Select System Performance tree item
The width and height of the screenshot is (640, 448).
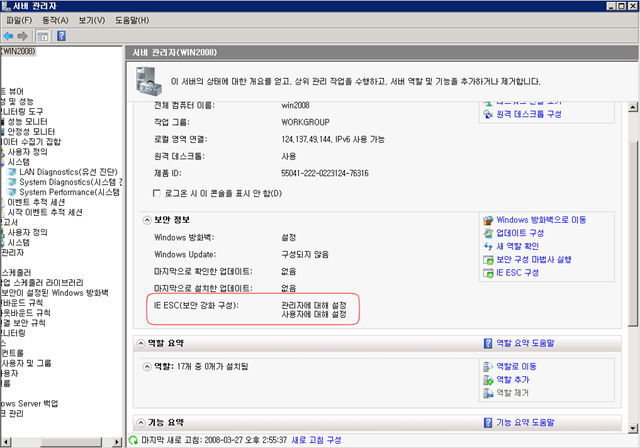coord(69,192)
